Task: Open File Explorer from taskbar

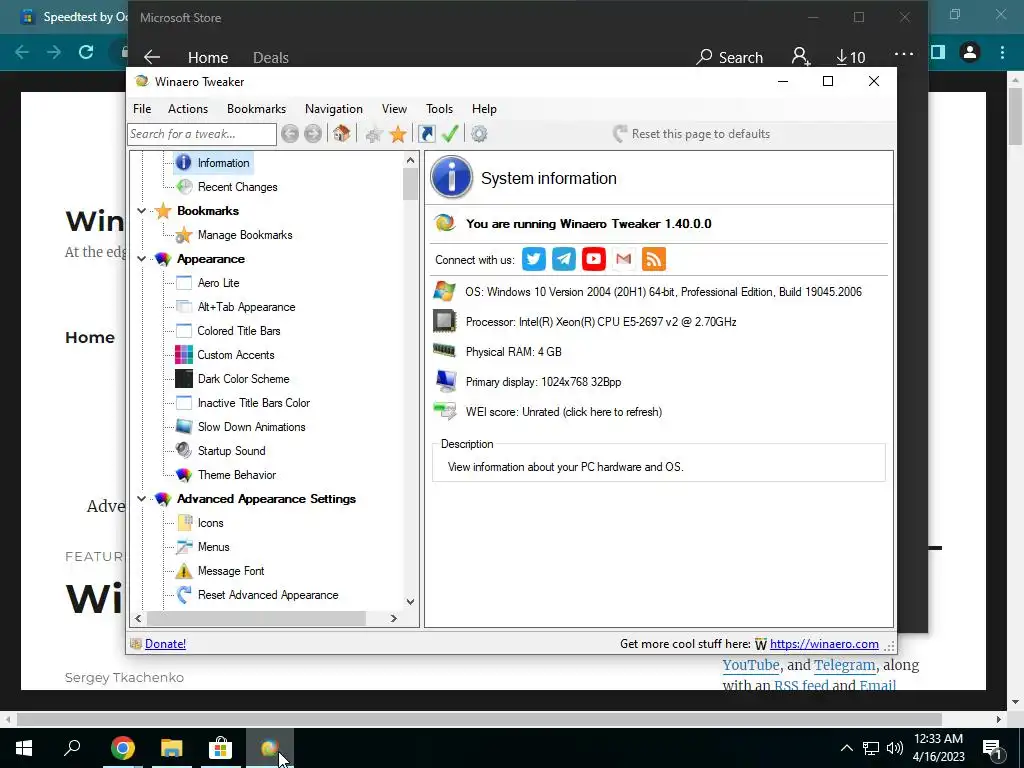Action: tap(172, 748)
